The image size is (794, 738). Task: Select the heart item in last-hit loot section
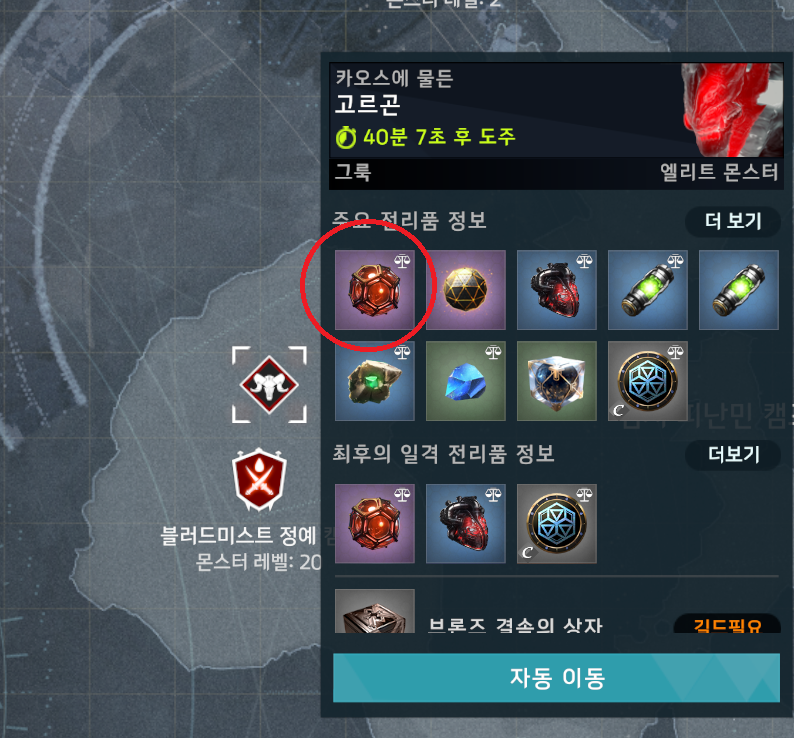pos(465,524)
